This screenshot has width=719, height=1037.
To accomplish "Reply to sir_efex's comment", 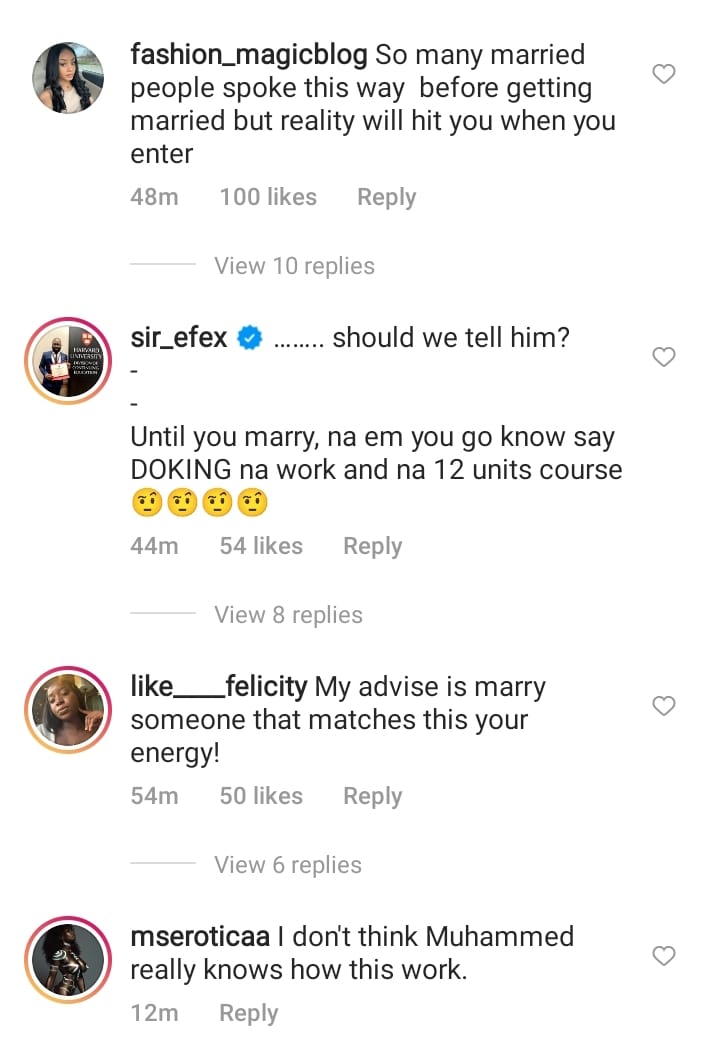I will pyautogui.click(x=372, y=546).
